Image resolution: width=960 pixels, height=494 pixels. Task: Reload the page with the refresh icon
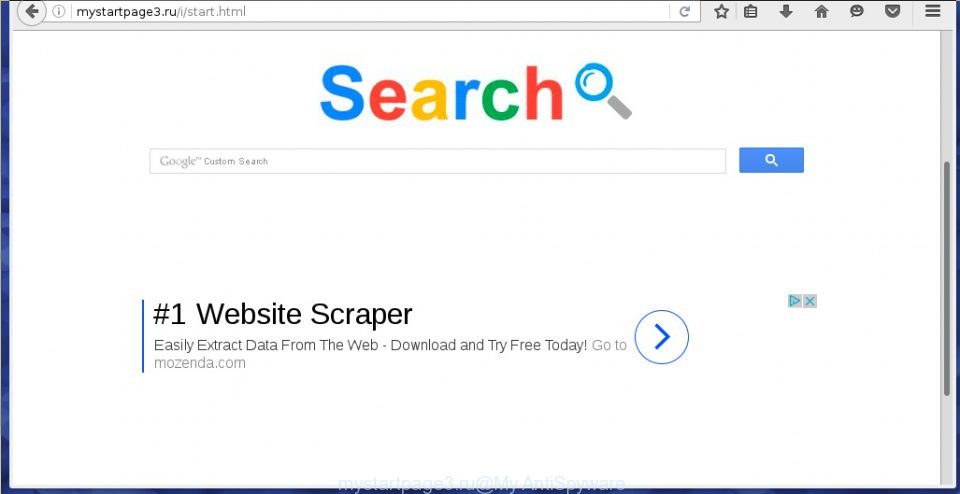684,12
